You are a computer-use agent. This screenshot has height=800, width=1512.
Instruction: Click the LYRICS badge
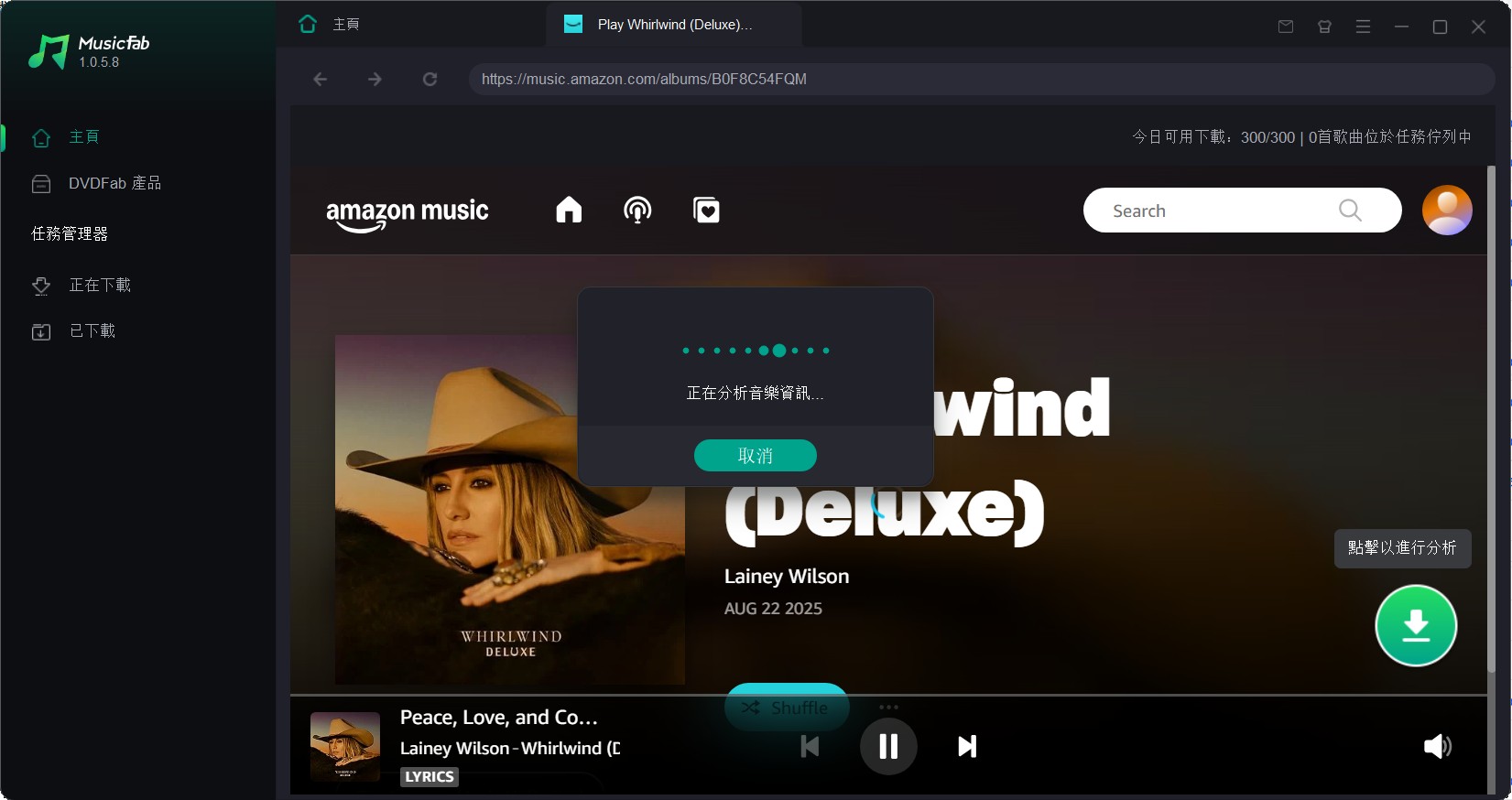click(430, 777)
